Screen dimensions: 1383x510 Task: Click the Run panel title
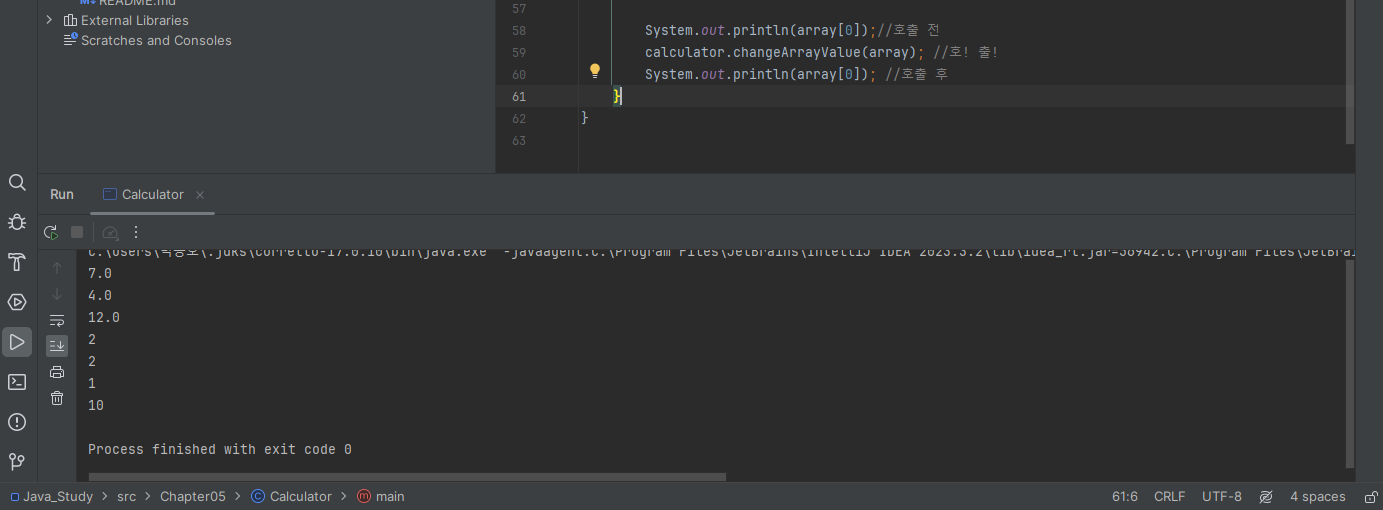(62, 195)
